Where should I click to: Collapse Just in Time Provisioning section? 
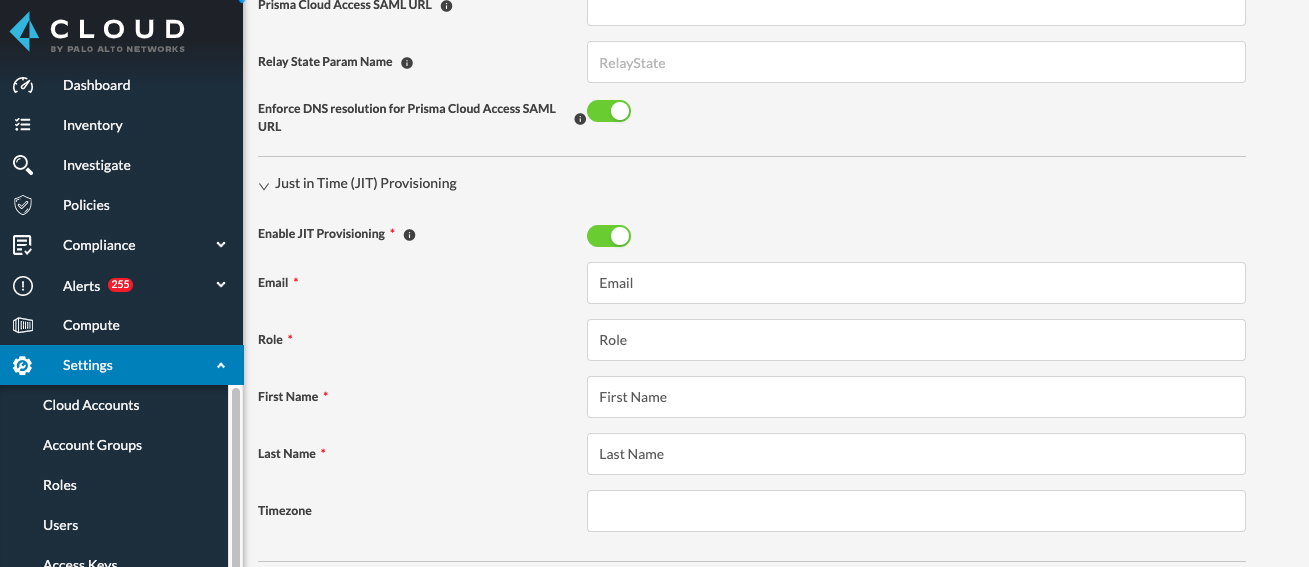coord(264,185)
